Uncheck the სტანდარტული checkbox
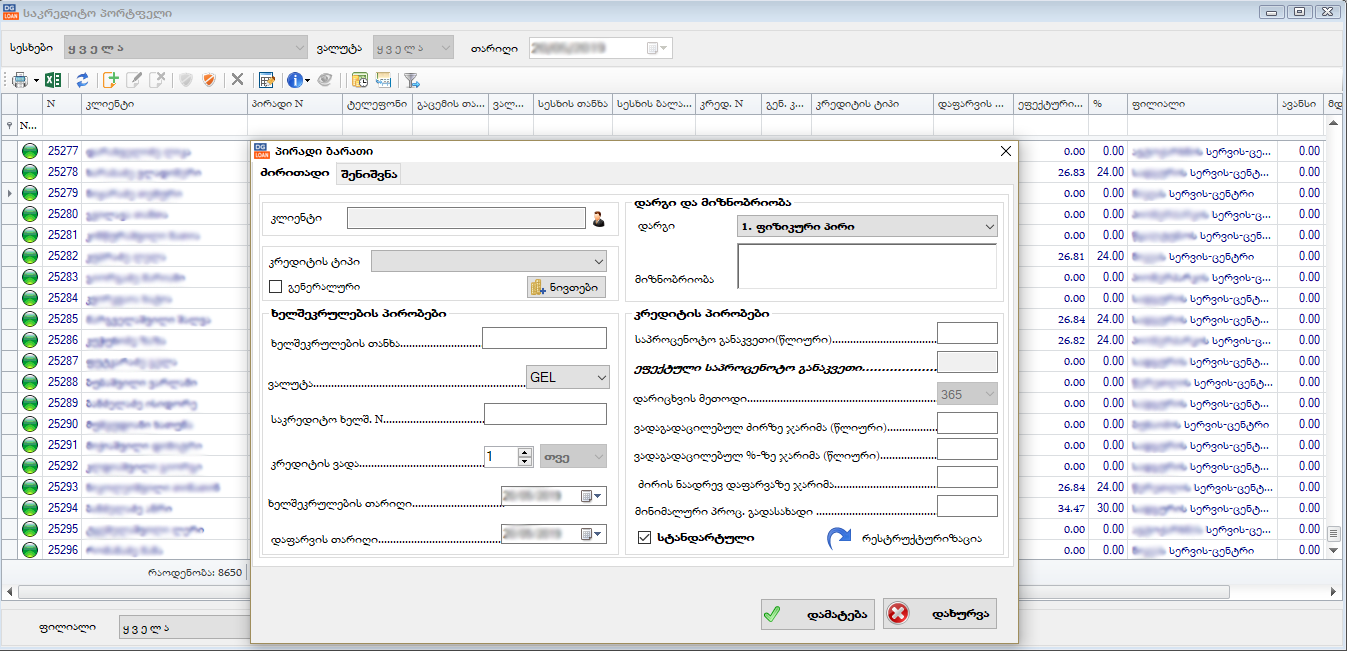The width and height of the screenshot is (1347, 651). (644, 538)
